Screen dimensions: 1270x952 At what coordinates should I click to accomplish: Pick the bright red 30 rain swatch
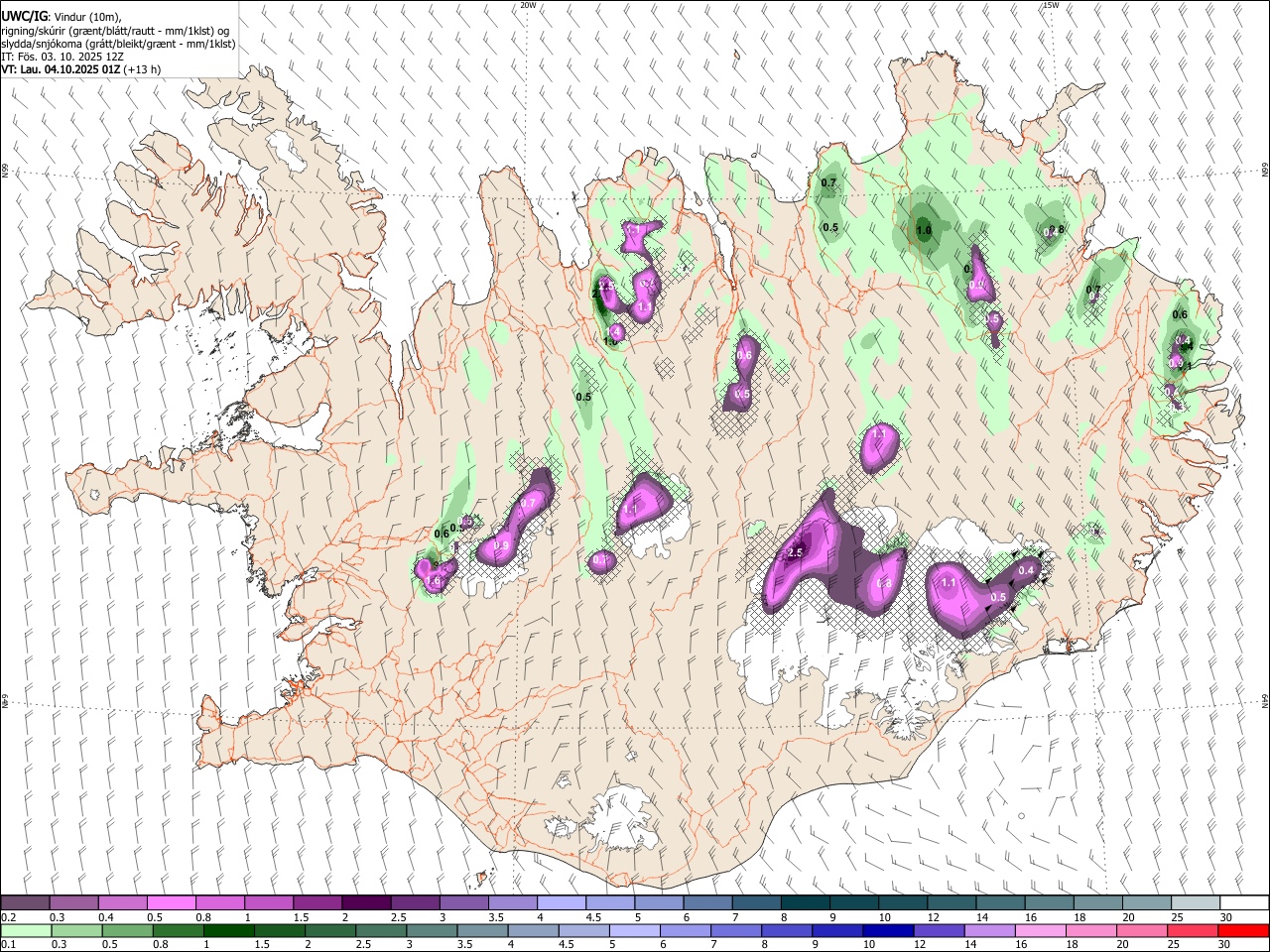tap(1244, 930)
